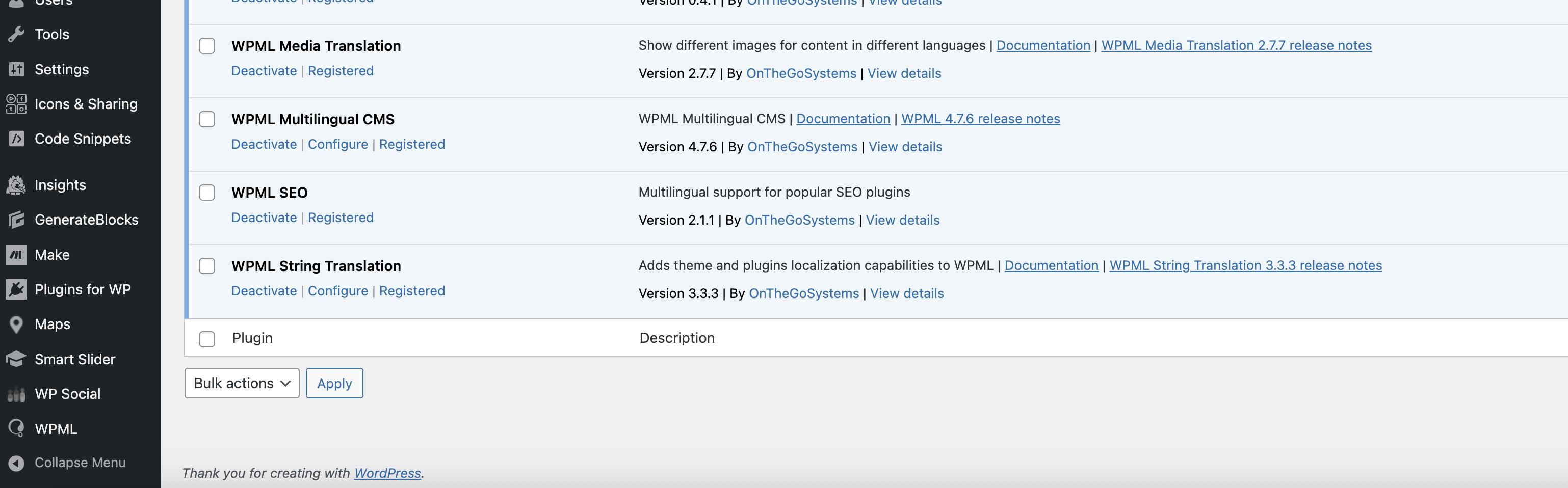Click OnTheGoSystems in Multilingual CMS row

pyautogui.click(x=802, y=147)
